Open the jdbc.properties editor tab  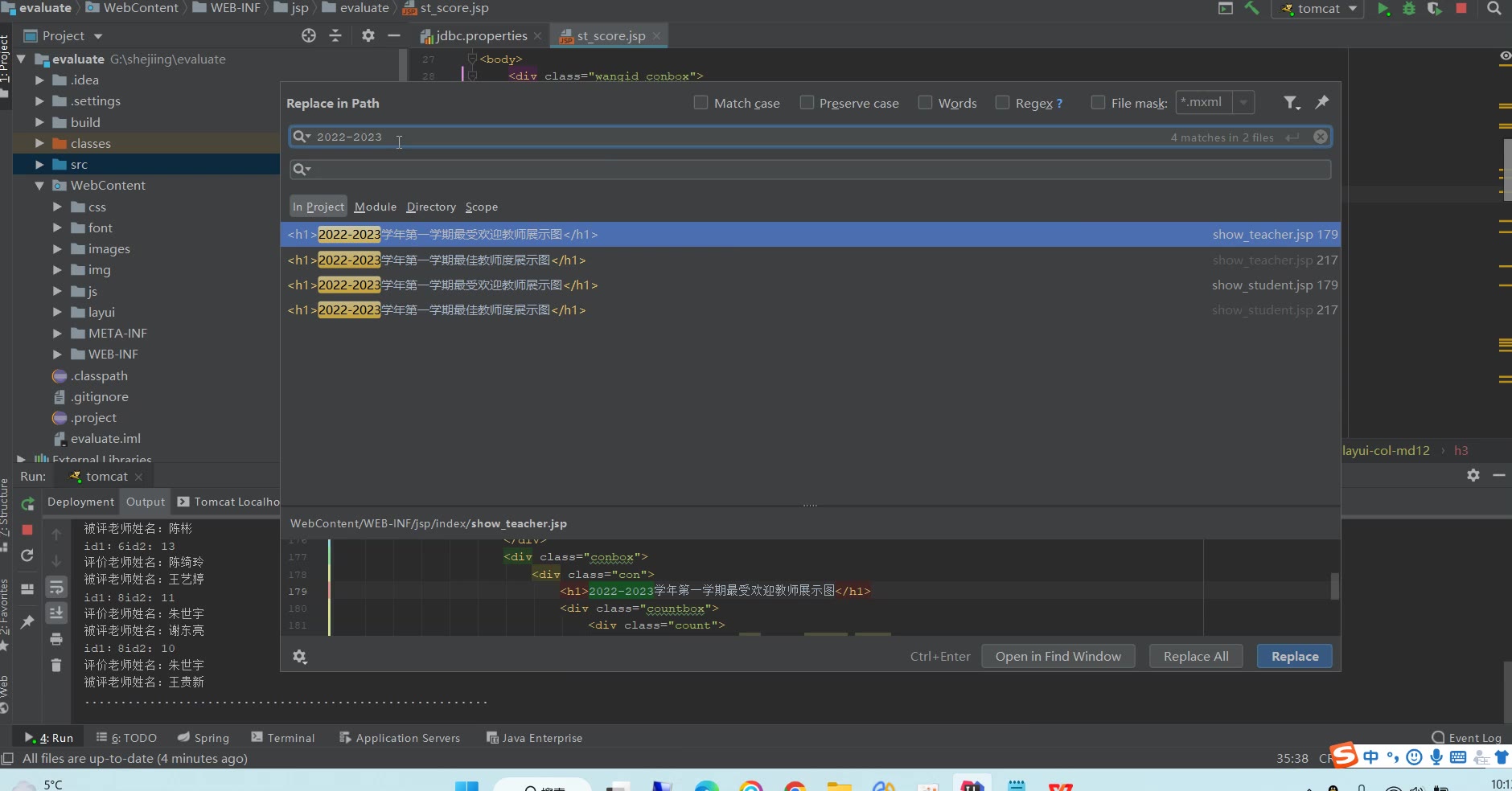481,35
